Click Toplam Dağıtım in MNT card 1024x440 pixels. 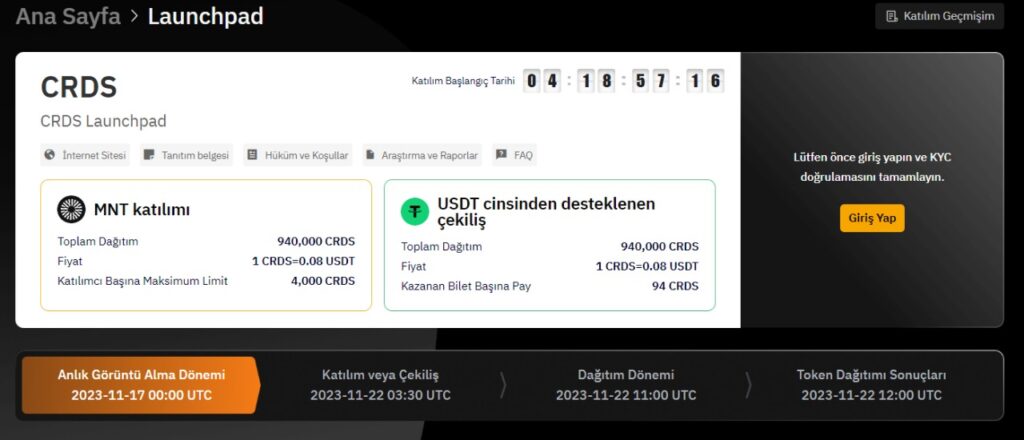pos(98,242)
